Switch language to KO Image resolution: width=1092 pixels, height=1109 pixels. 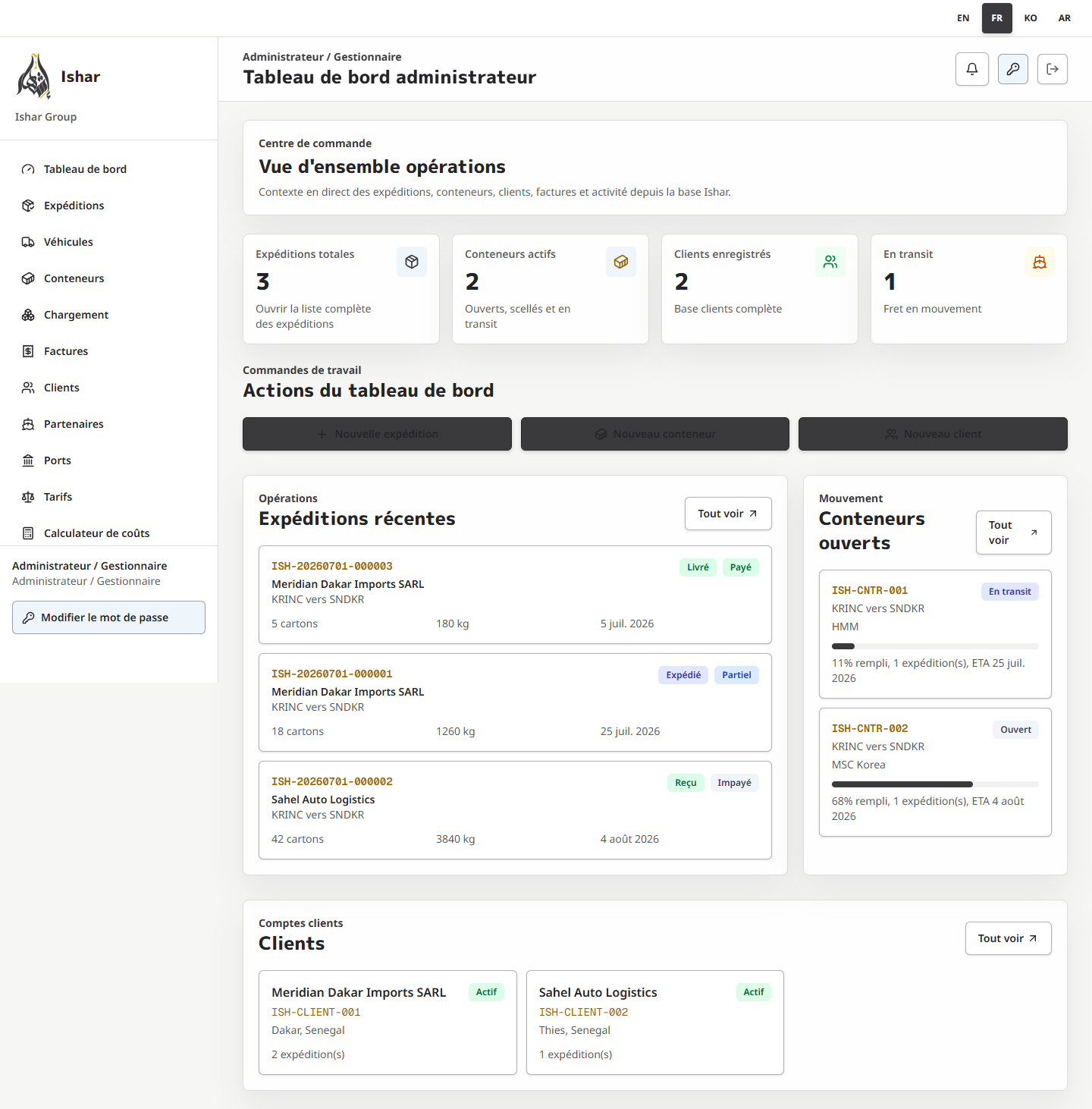tap(1031, 18)
